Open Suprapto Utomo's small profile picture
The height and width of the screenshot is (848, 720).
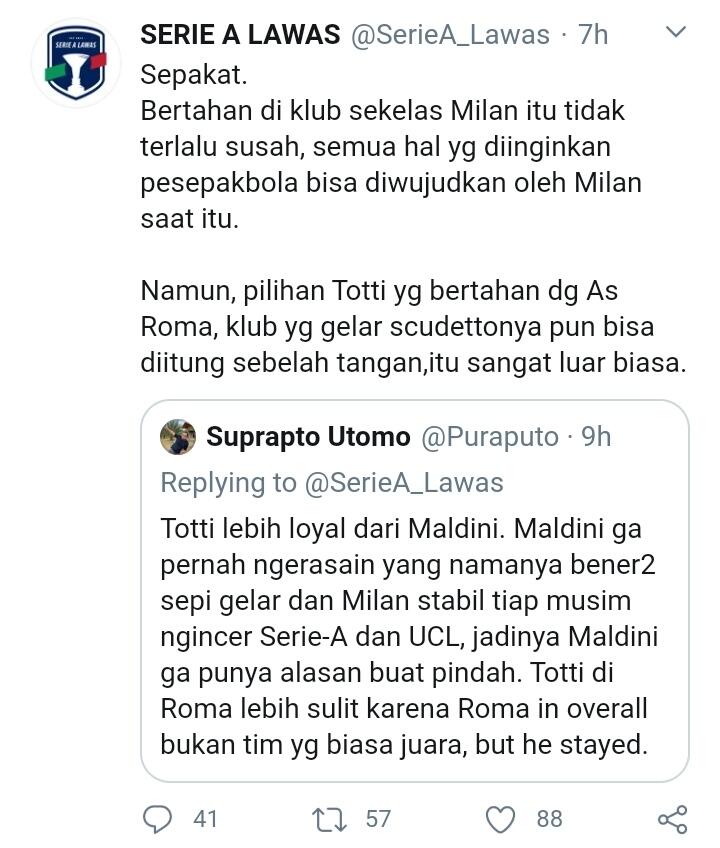(178, 437)
